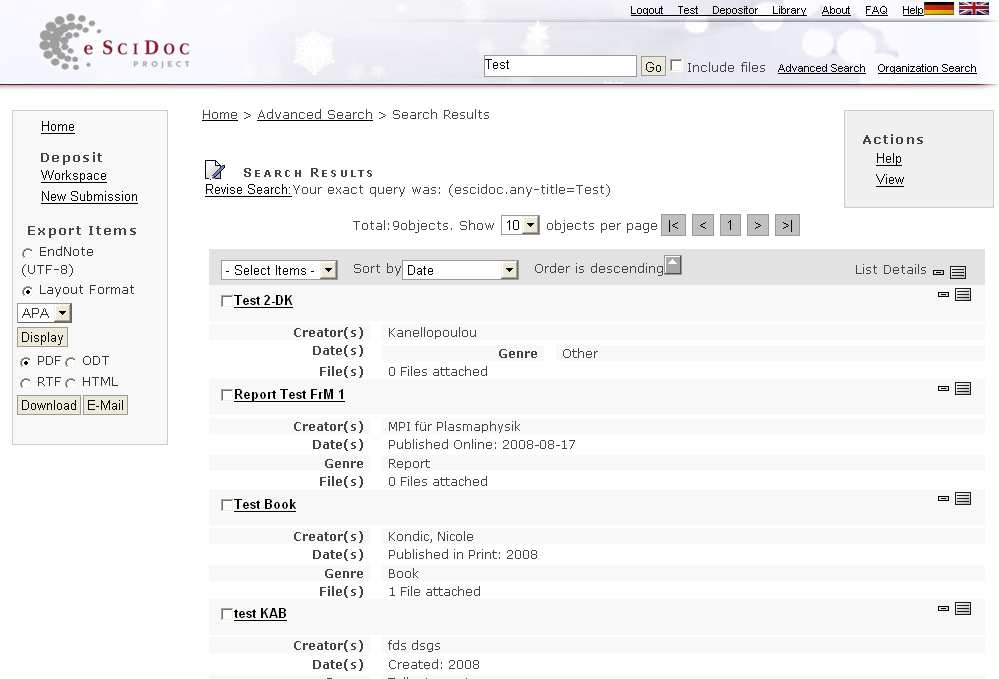Show full details for Test Book
Image resolution: width=999 pixels, height=679 pixels.
(963, 499)
